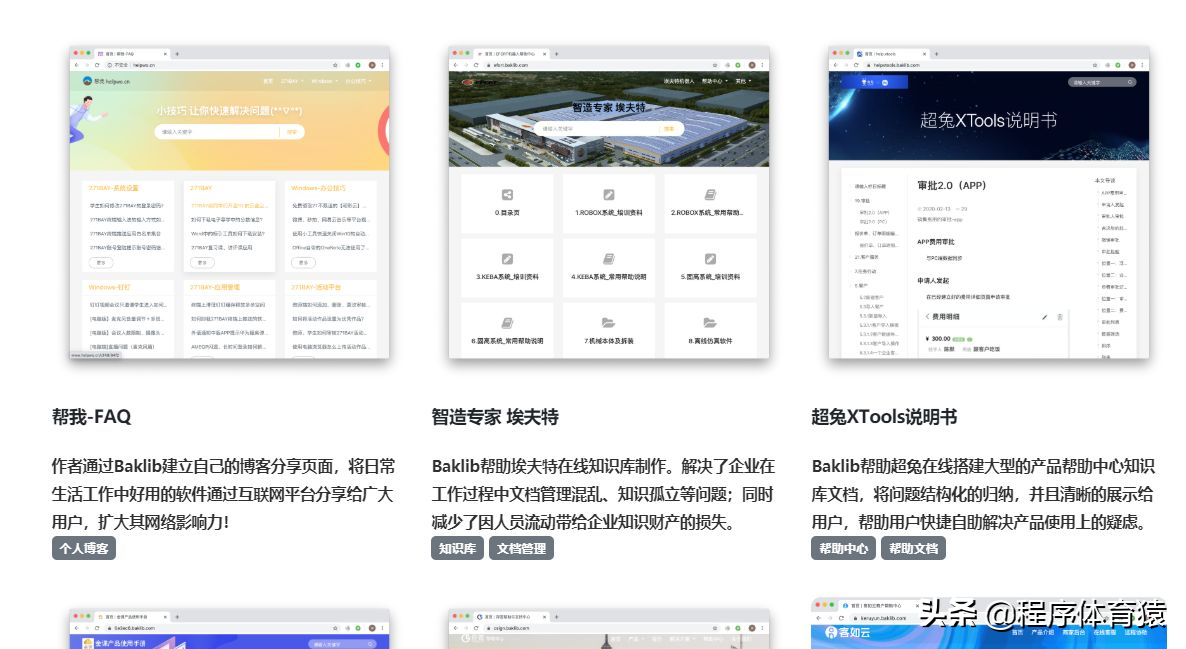1186x649 pixels.
Task: Click new-tab plus in 埃夫特 browser screenshot
Action: [x=557, y=54]
